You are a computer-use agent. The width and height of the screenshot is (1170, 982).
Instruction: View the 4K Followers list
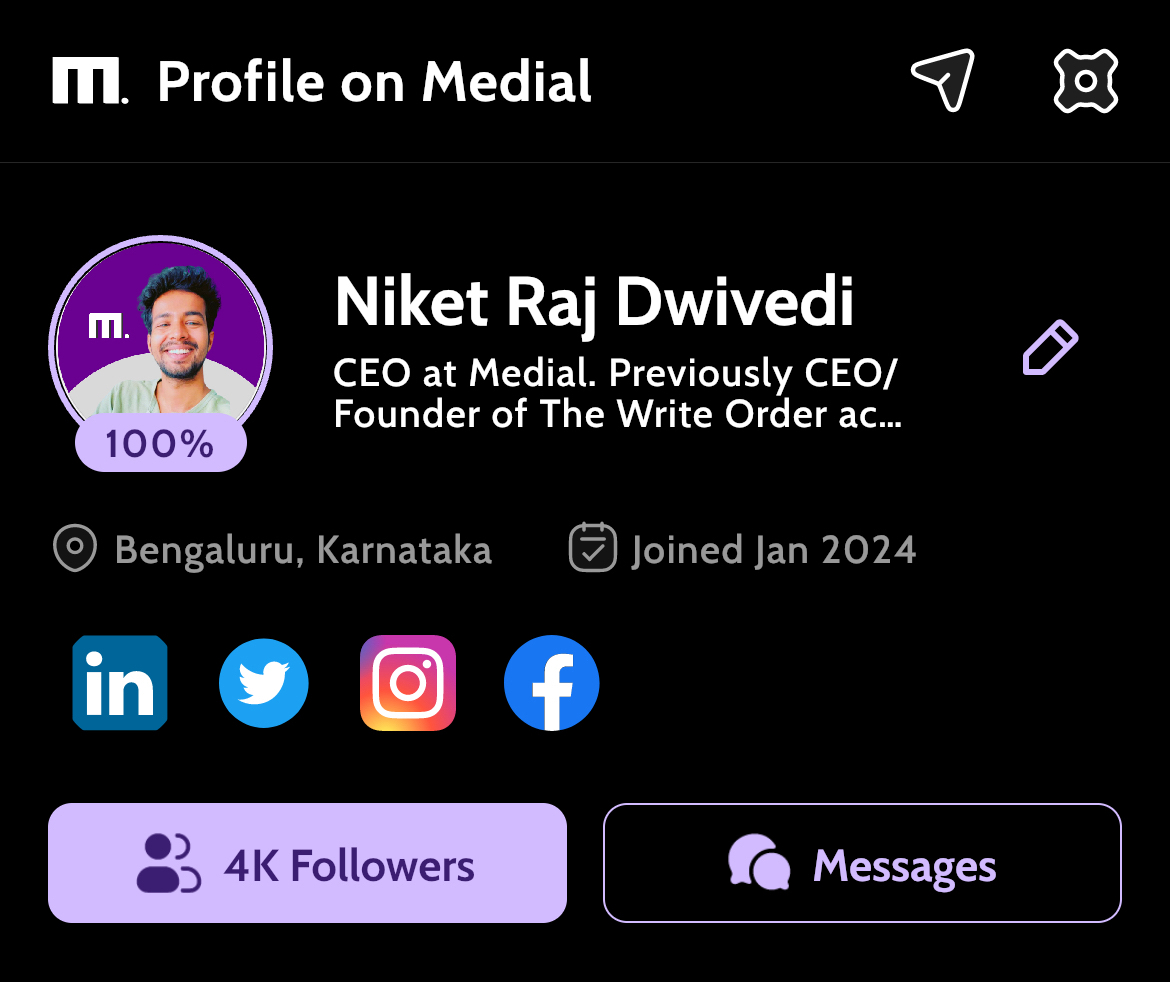point(307,863)
